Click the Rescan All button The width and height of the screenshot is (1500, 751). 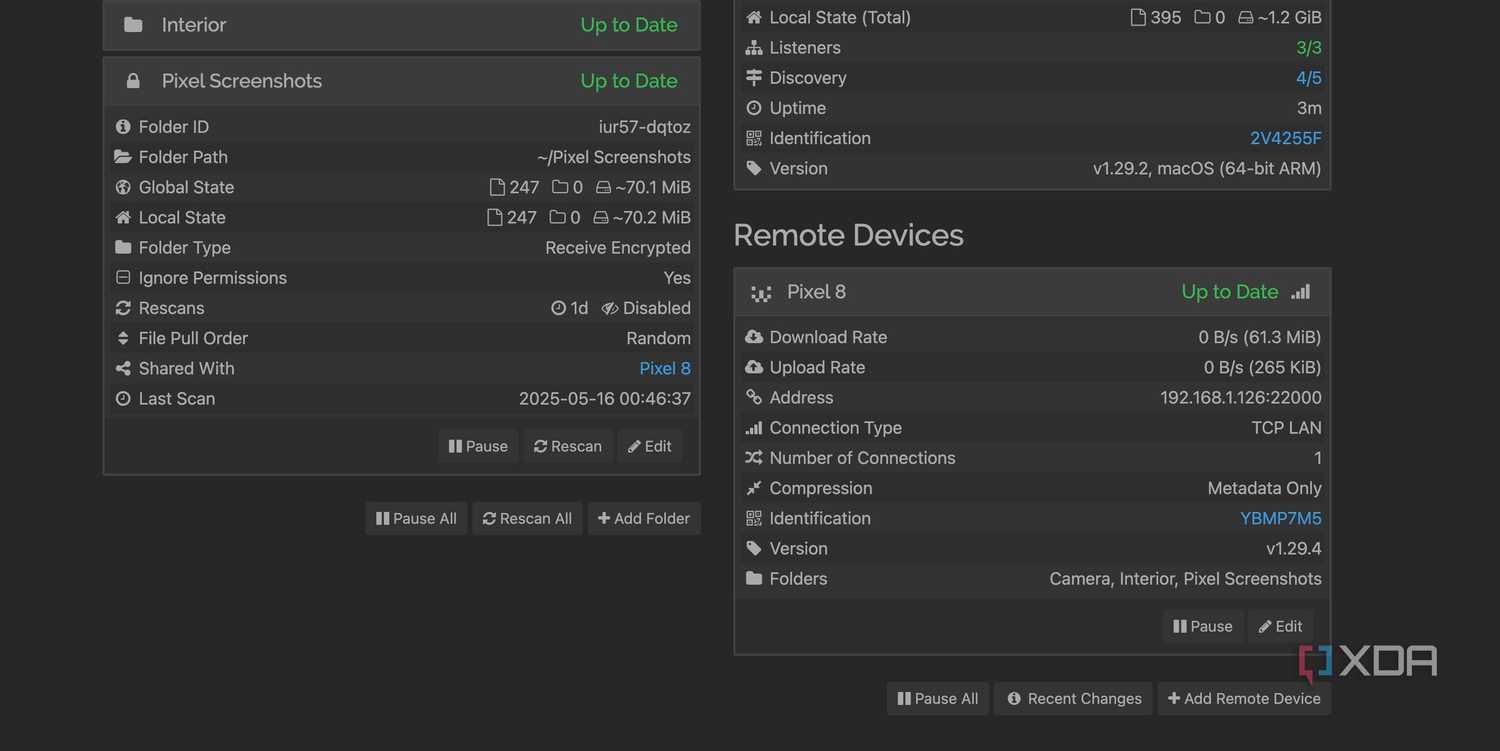[527, 518]
